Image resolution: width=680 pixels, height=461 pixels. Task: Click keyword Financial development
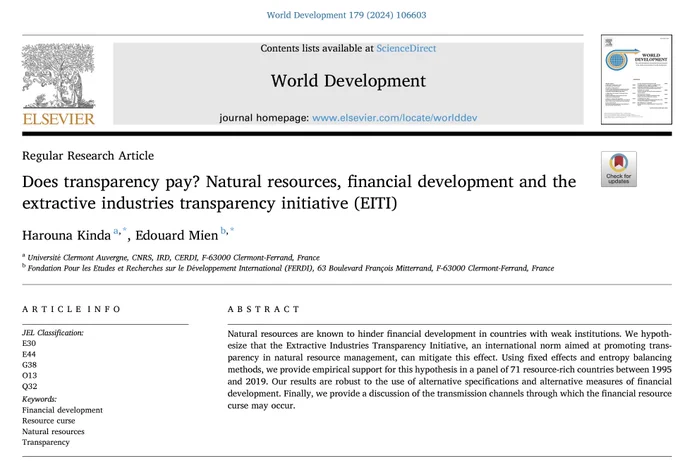point(62,410)
